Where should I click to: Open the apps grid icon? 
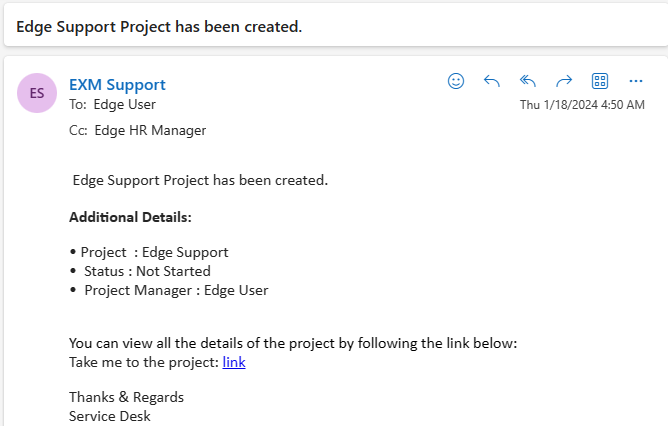pyautogui.click(x=600, y=81)
